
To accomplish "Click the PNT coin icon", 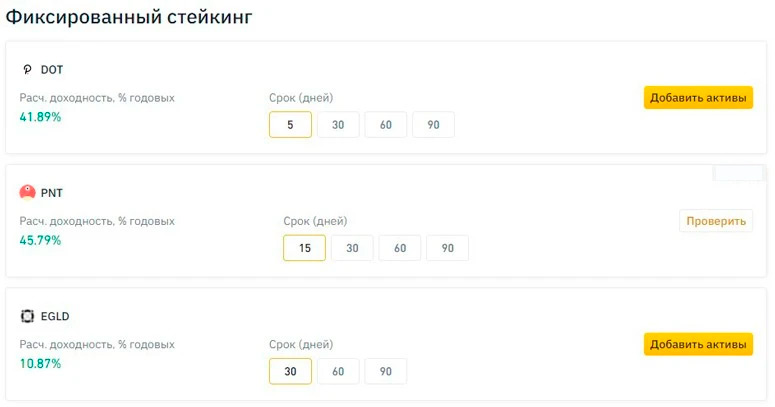I will tap(27, 192).
